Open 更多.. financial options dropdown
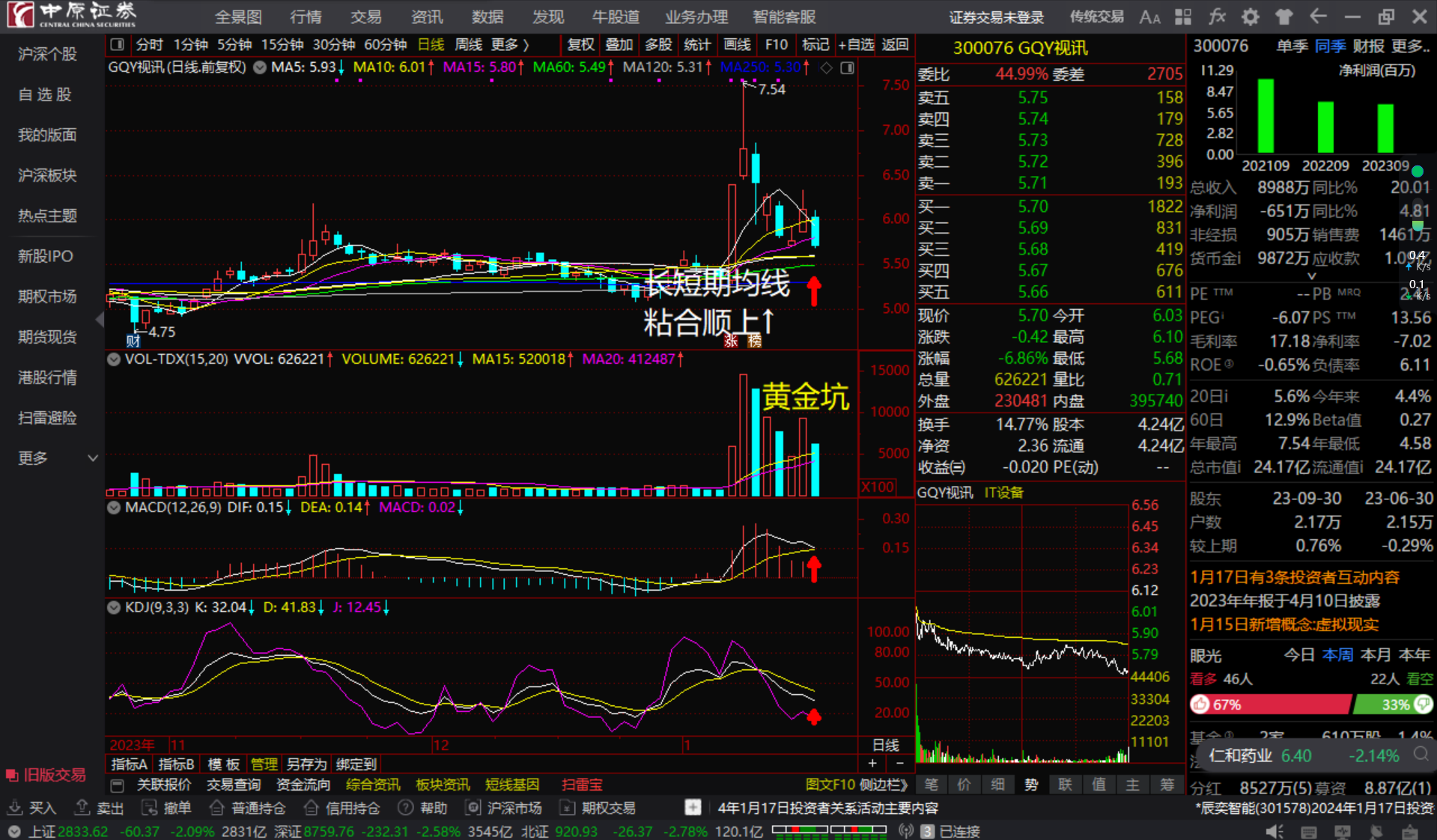The image size is (1437, 840). [x=1411, y=46]
